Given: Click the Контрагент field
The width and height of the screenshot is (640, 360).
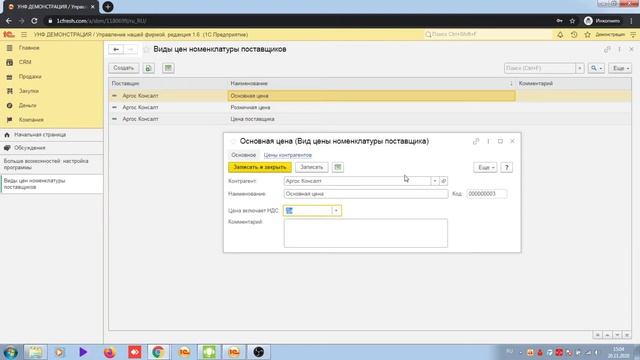Looking at the screenshot, I should 357,181.
